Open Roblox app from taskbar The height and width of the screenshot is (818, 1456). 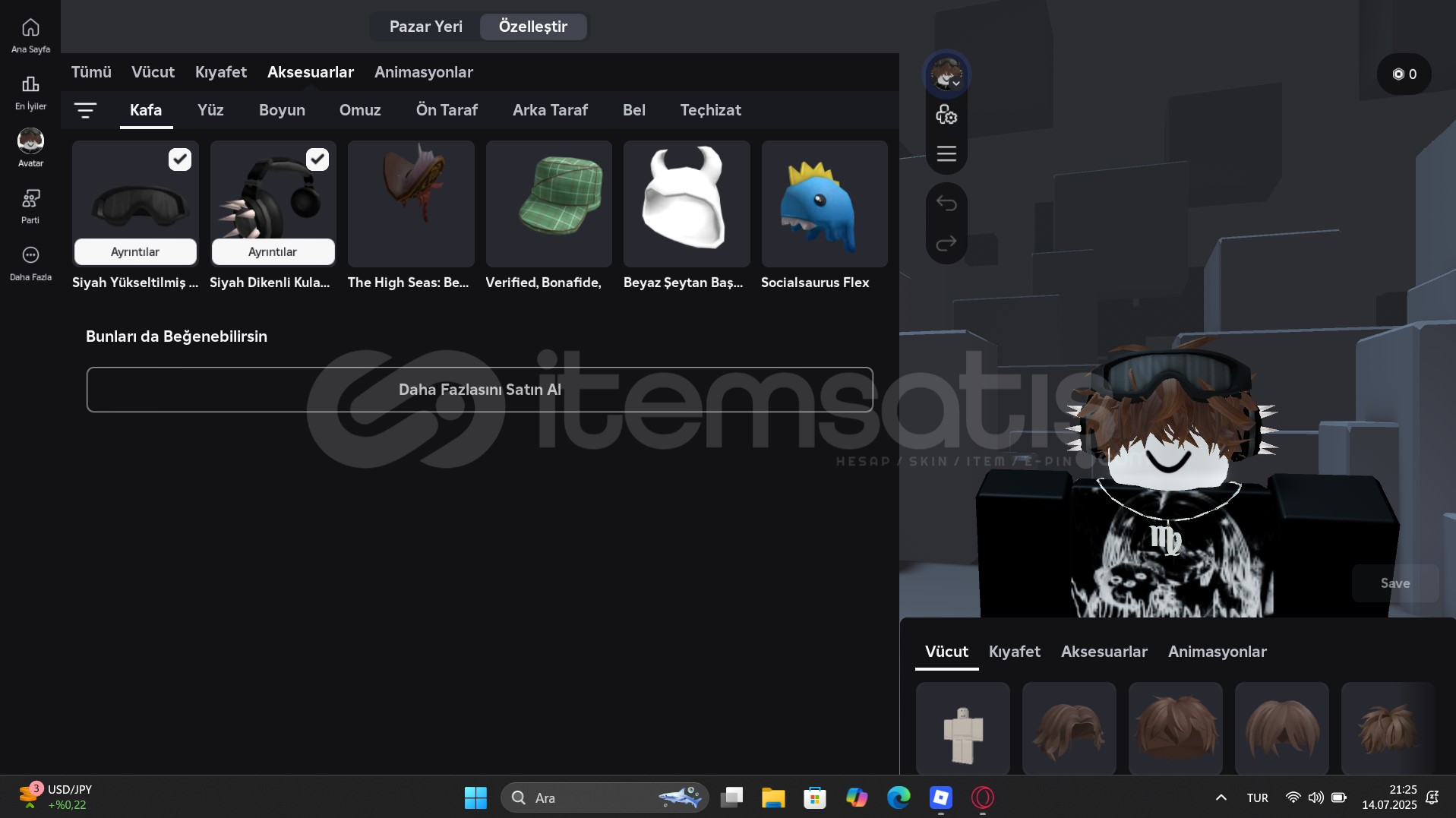tap(940, 797)
